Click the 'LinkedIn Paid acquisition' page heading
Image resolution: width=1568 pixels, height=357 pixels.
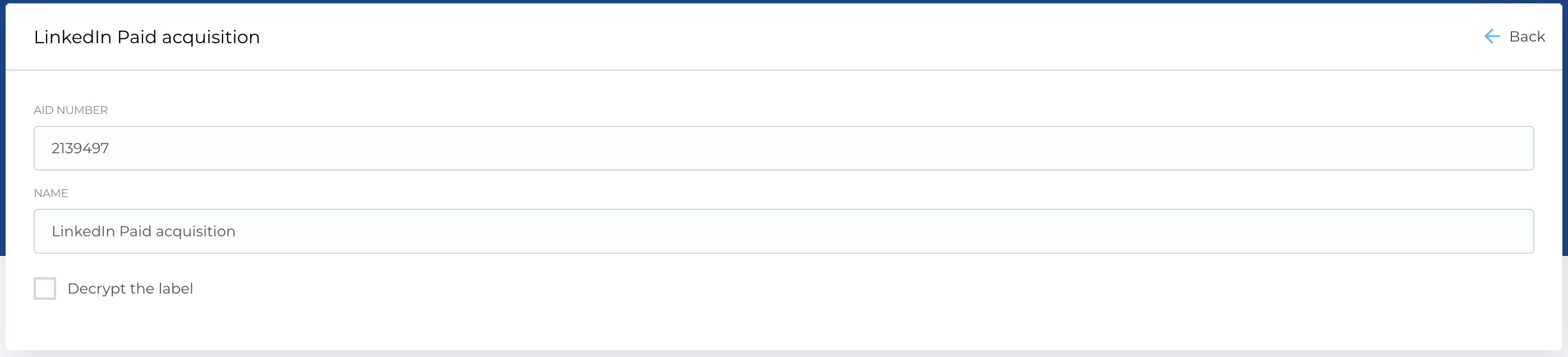147,37
